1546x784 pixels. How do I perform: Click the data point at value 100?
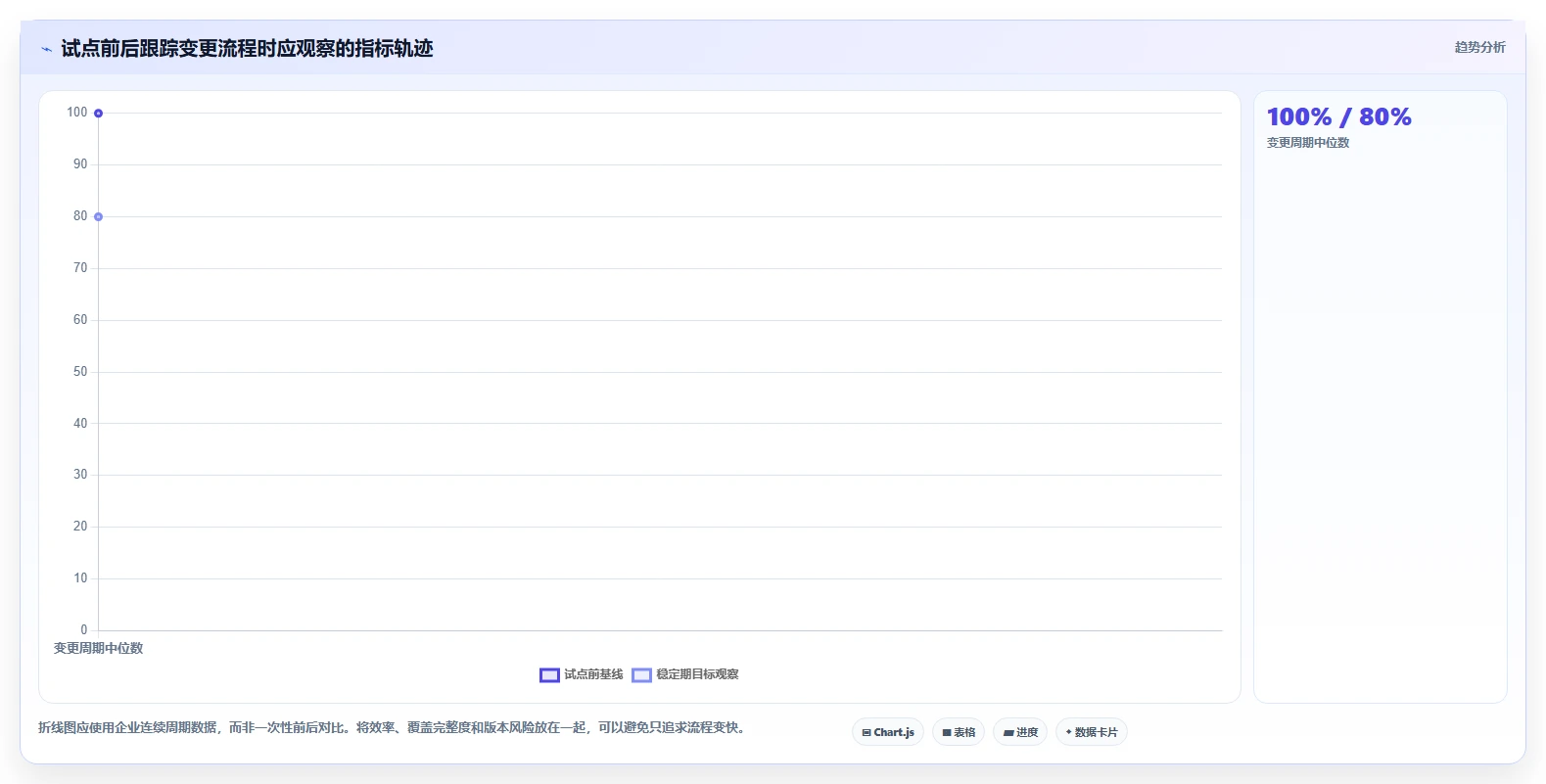98,114
